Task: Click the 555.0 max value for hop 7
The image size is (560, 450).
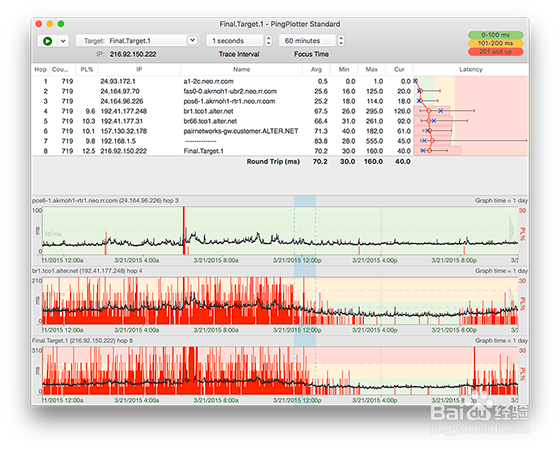Action: pyautogui.click(x=374, y=141)
